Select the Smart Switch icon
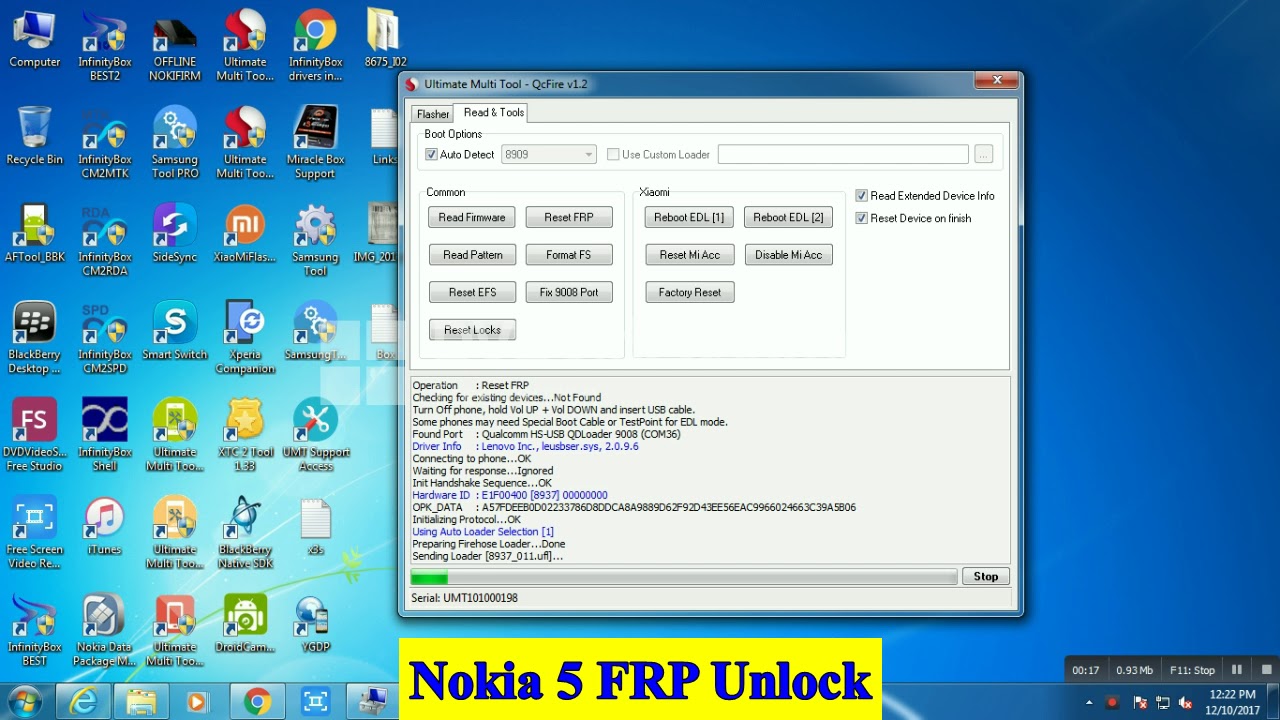This screenshot has width=1280, height=720. [175, 331]
